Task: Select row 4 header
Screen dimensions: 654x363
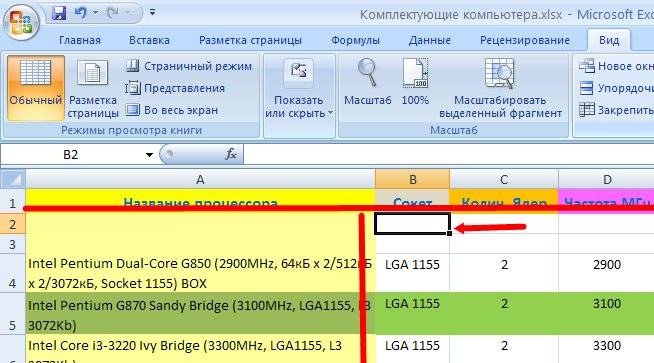Action: pos(13,273)
